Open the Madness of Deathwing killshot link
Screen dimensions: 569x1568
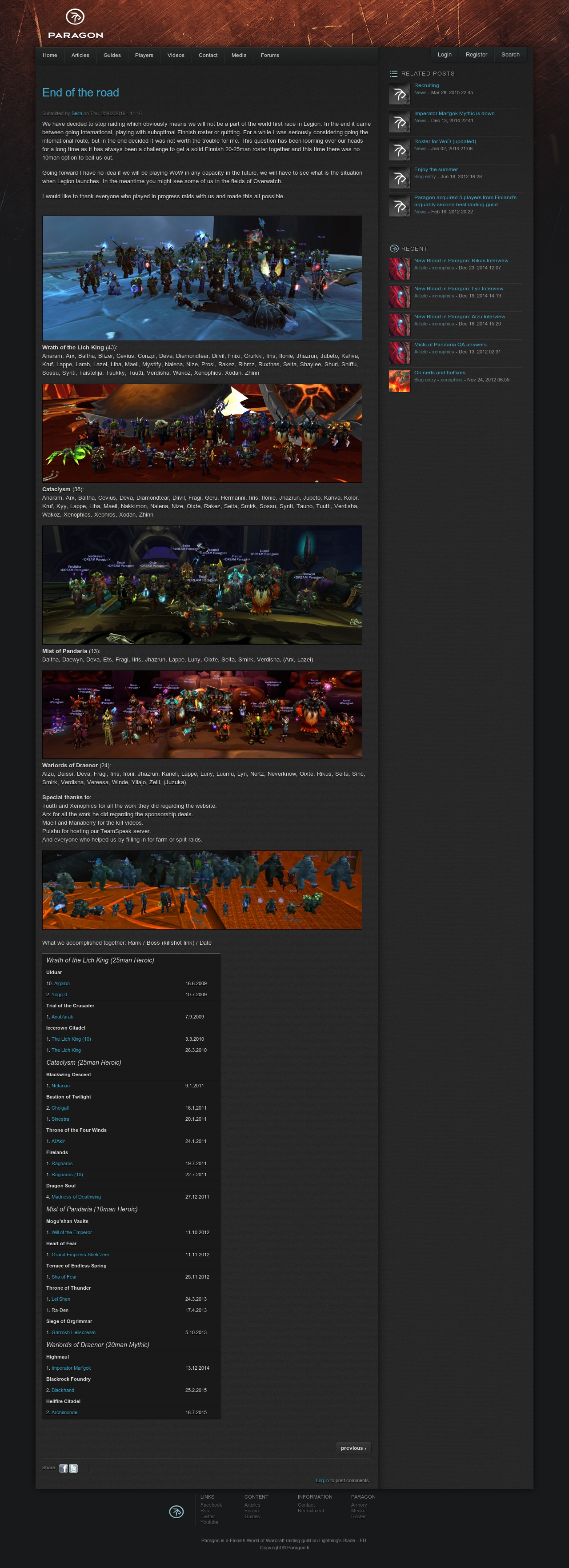[76, 1197]
